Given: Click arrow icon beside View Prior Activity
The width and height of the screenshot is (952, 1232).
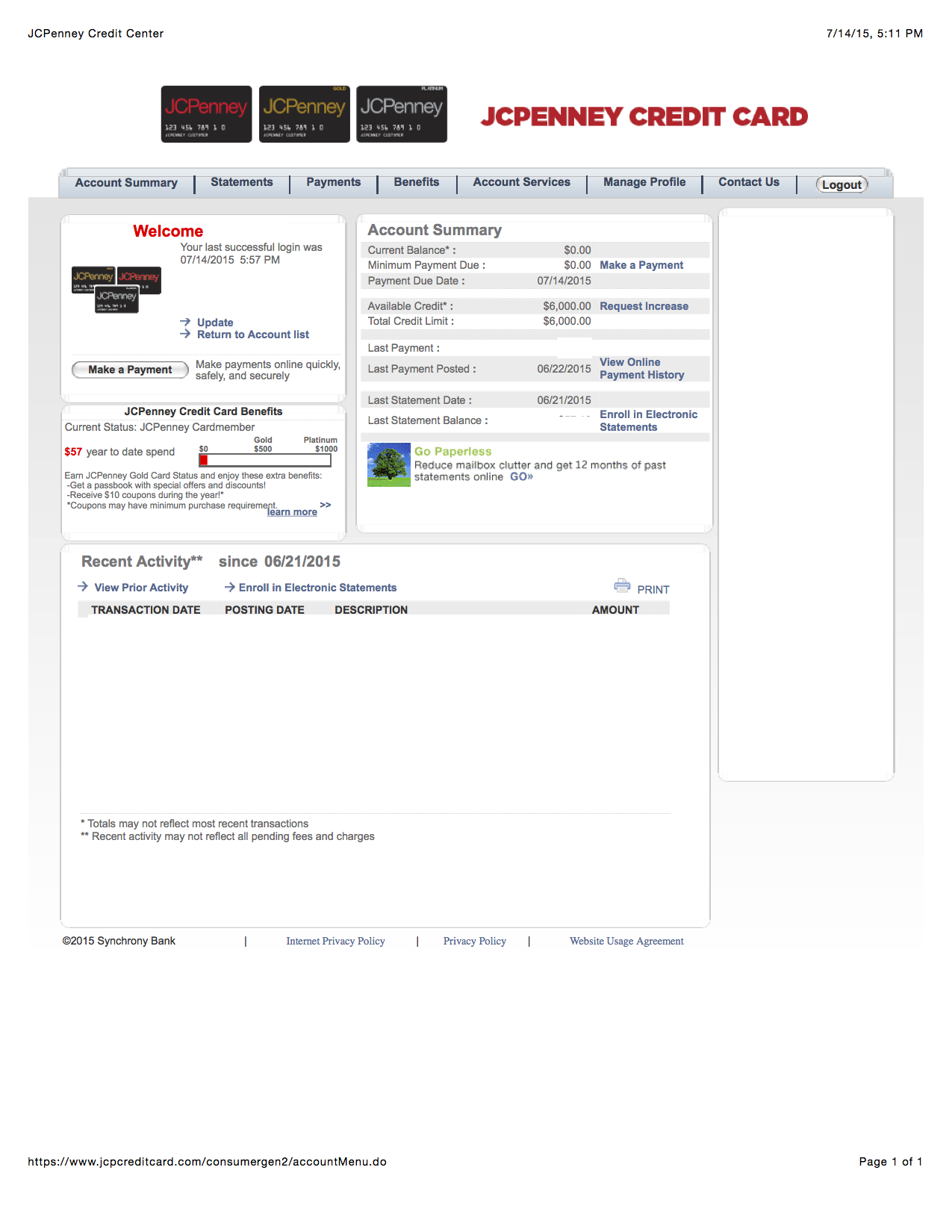Looking at the screenshot, I should pyautogui.click(x=83, y=587).
